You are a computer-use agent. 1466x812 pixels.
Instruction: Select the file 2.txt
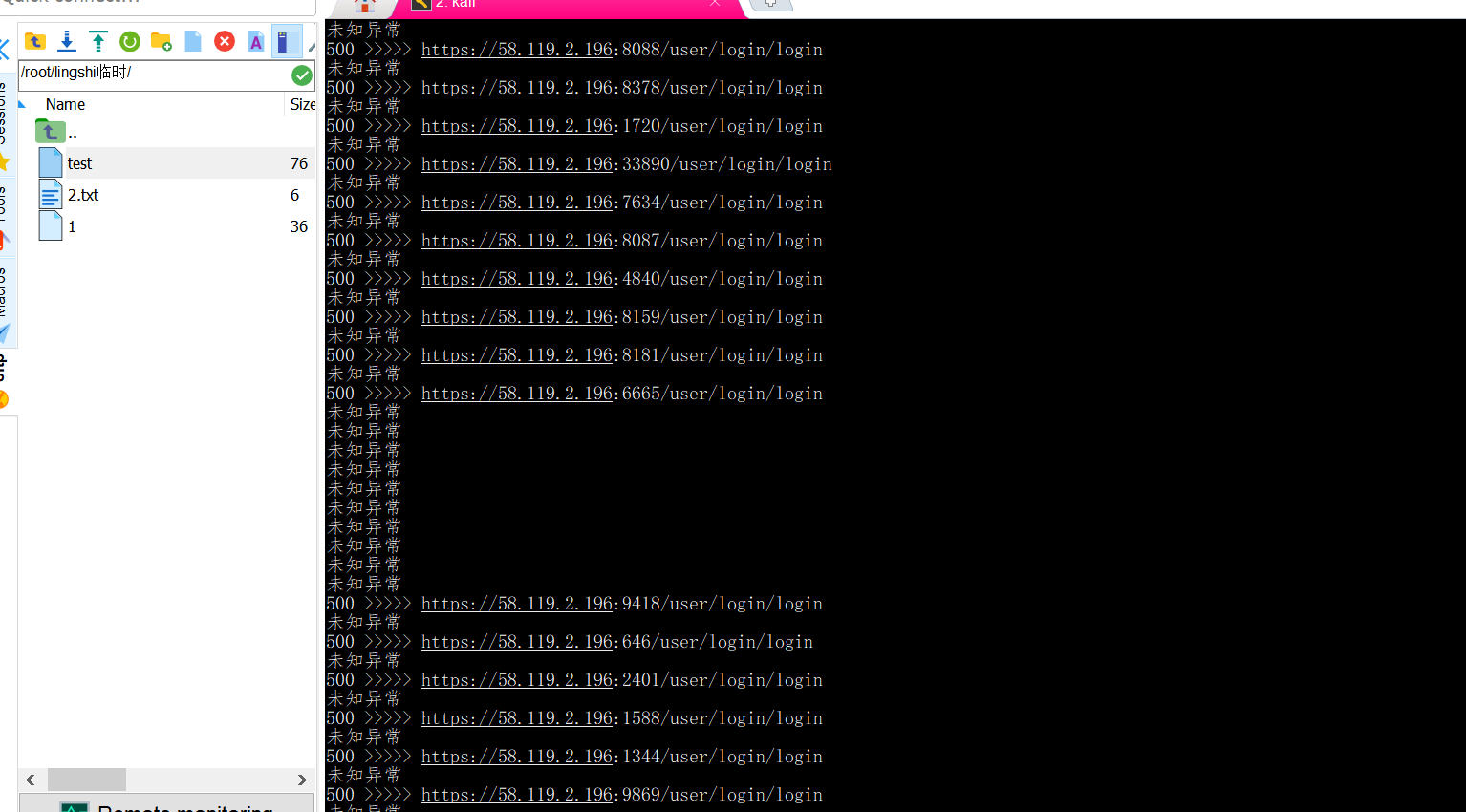167,195
